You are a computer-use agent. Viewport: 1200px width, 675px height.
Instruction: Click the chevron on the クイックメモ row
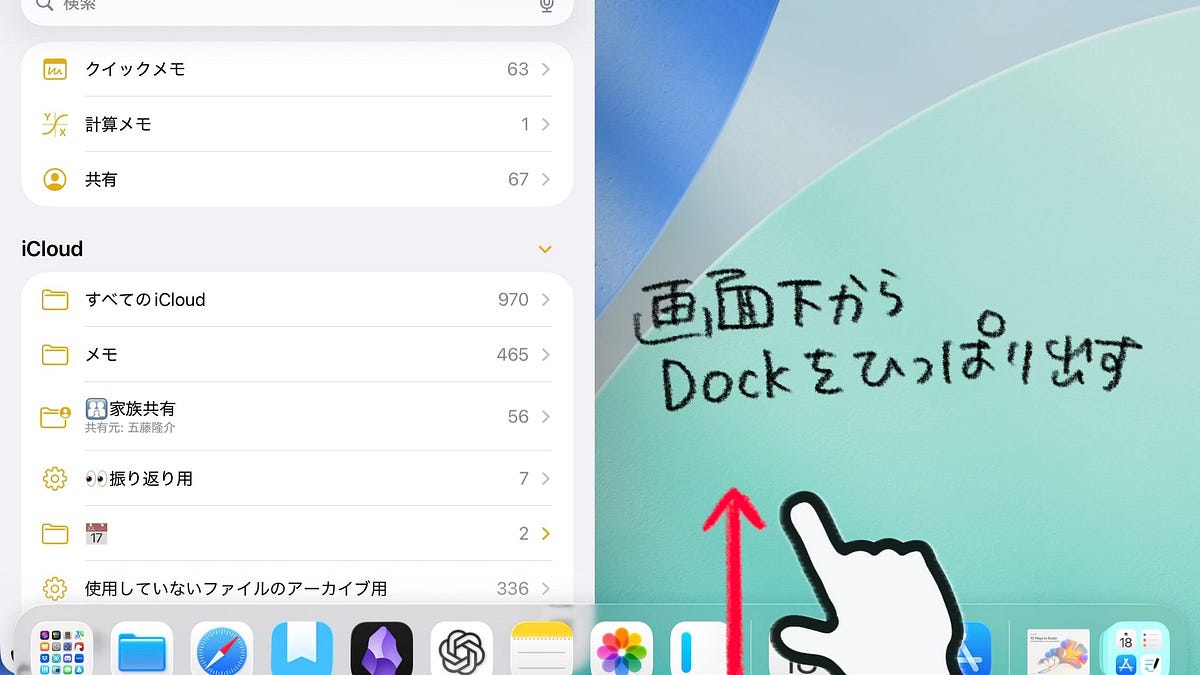(x=546, y=69)
